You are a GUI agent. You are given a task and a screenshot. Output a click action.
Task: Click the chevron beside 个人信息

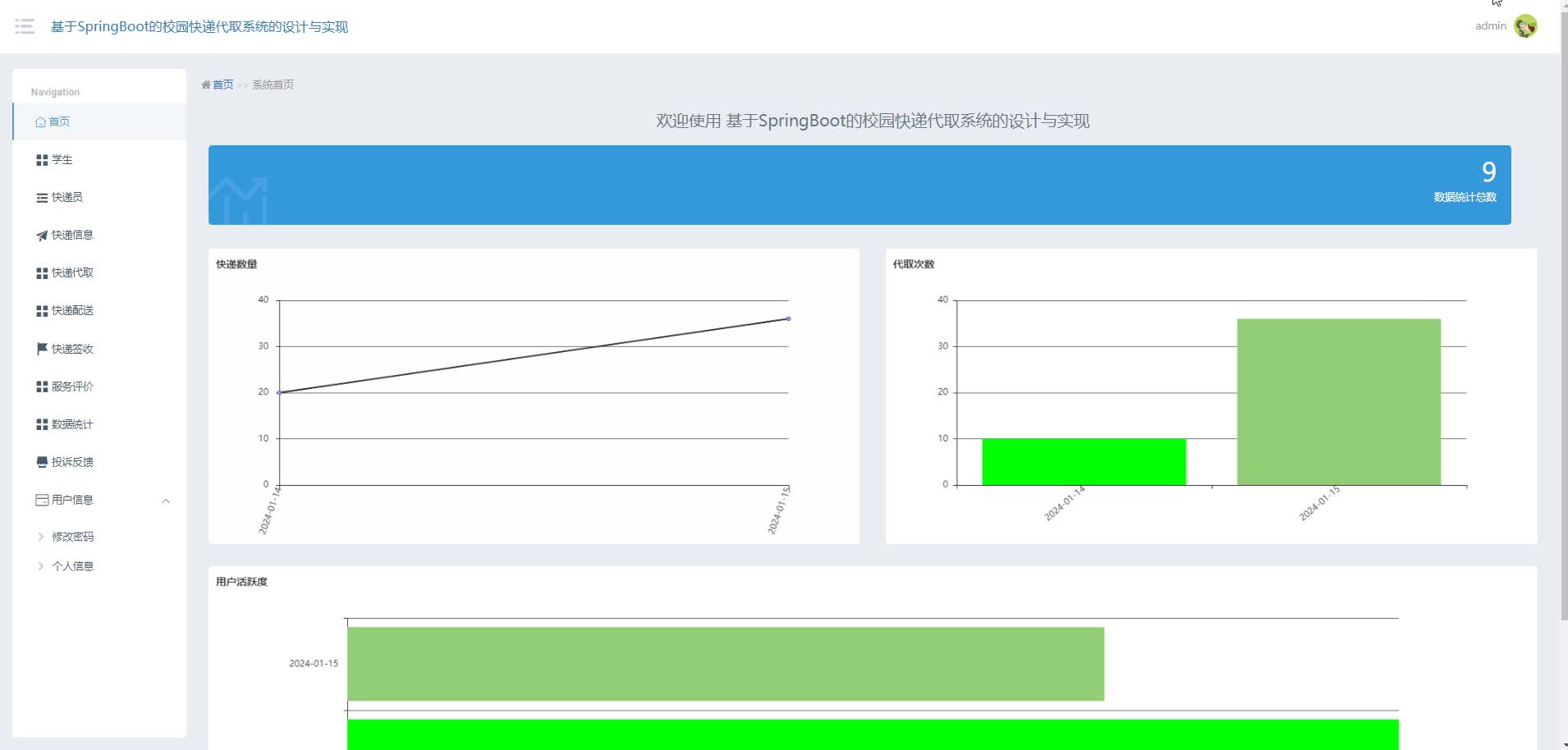pyautogui.click(x=40, y=566)
